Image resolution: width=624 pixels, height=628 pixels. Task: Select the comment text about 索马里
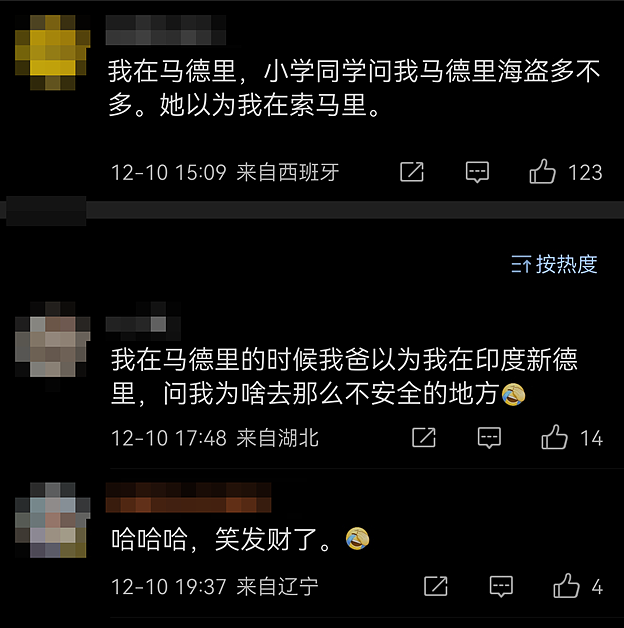coord(354,88)
